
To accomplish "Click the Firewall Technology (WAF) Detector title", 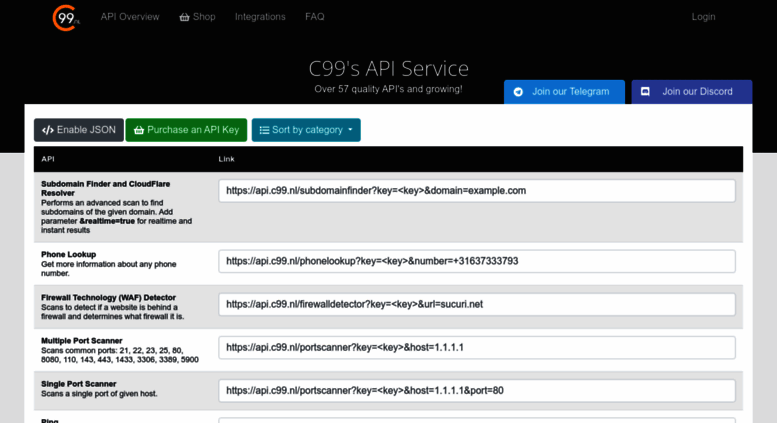I will click(x=109, y=298).
